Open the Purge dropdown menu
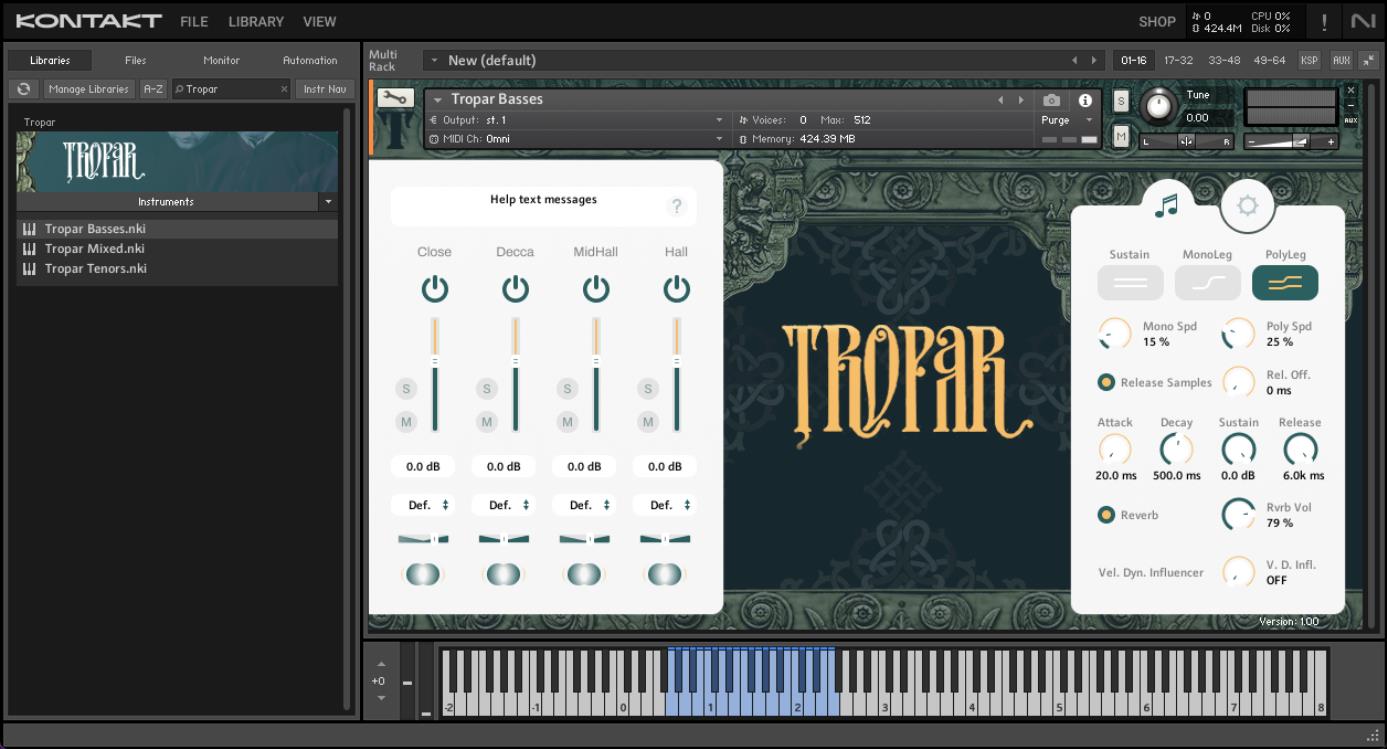 click(1067, 120)
